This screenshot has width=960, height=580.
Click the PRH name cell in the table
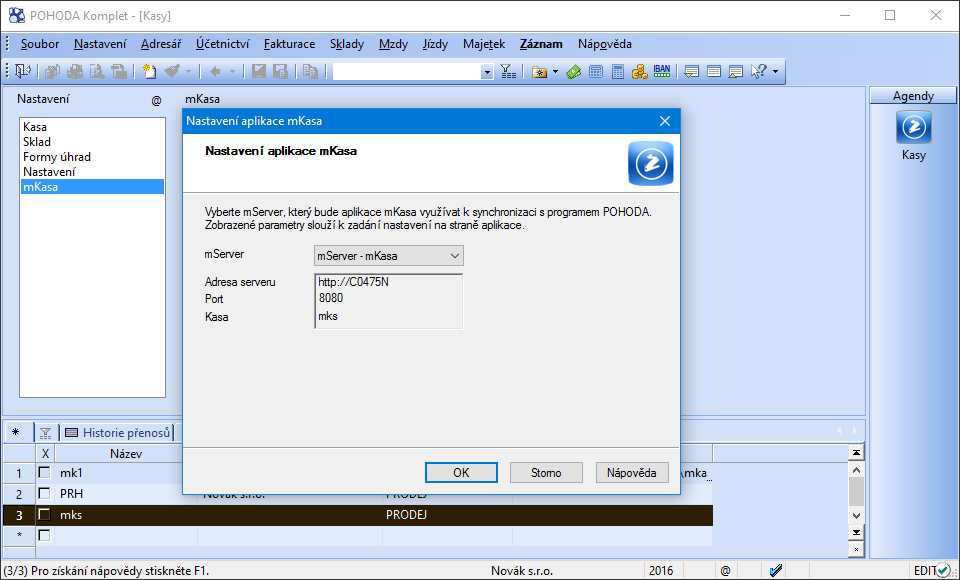[x=126, y=494]
